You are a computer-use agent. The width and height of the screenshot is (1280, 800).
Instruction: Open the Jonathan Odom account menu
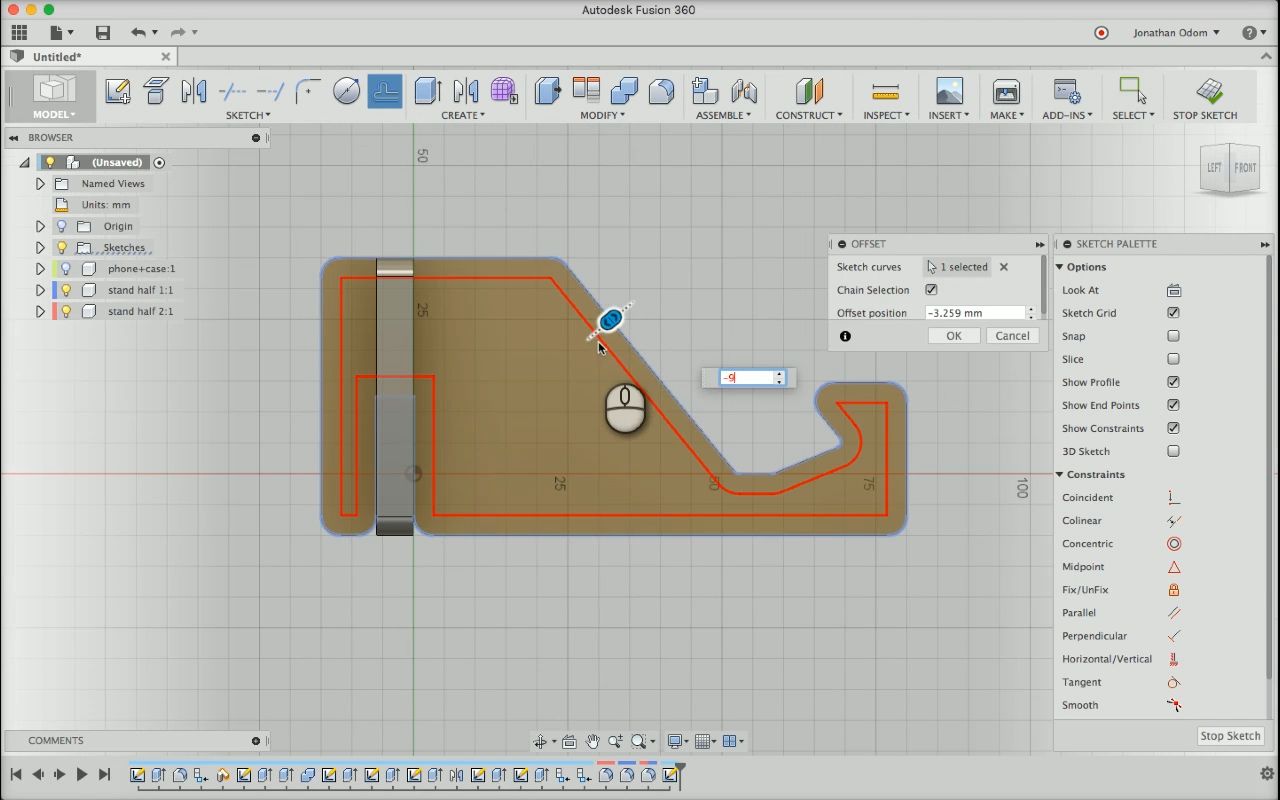tap(1175, 33)
